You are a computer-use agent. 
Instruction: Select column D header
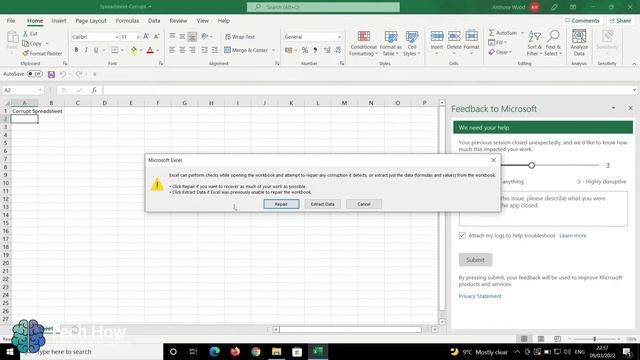(104, 103)
